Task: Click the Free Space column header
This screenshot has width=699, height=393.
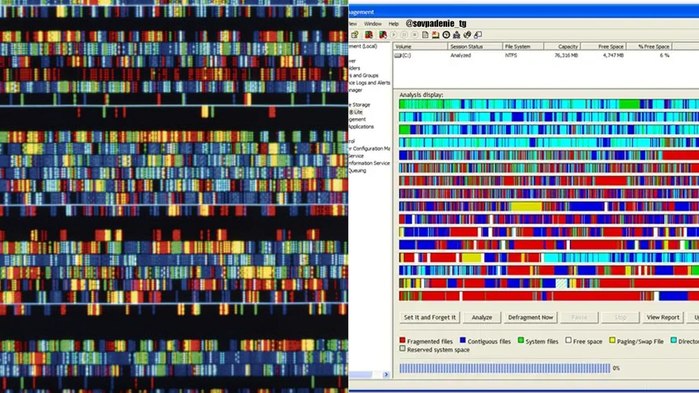Action: pos(604,46)
